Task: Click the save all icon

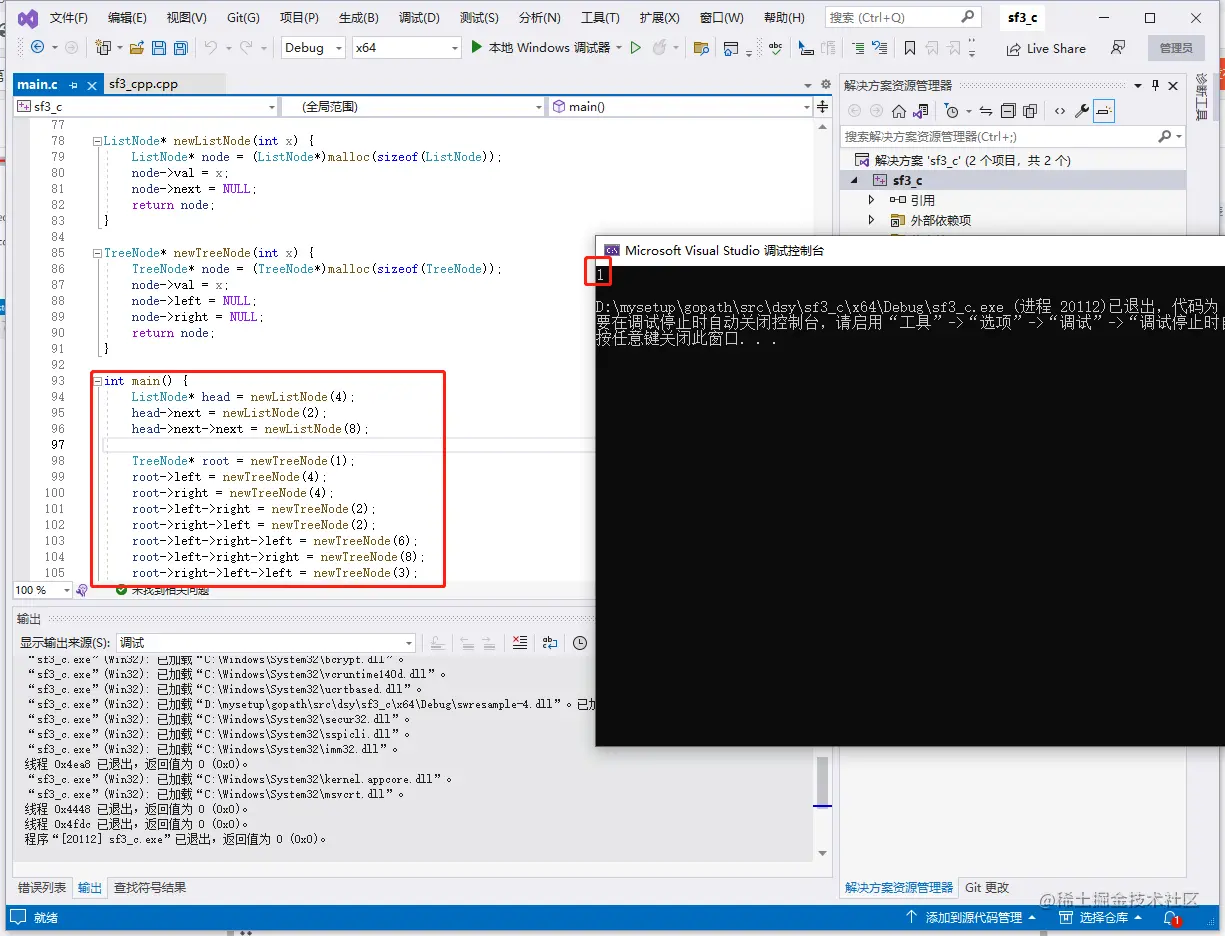Action: (180, 48)
